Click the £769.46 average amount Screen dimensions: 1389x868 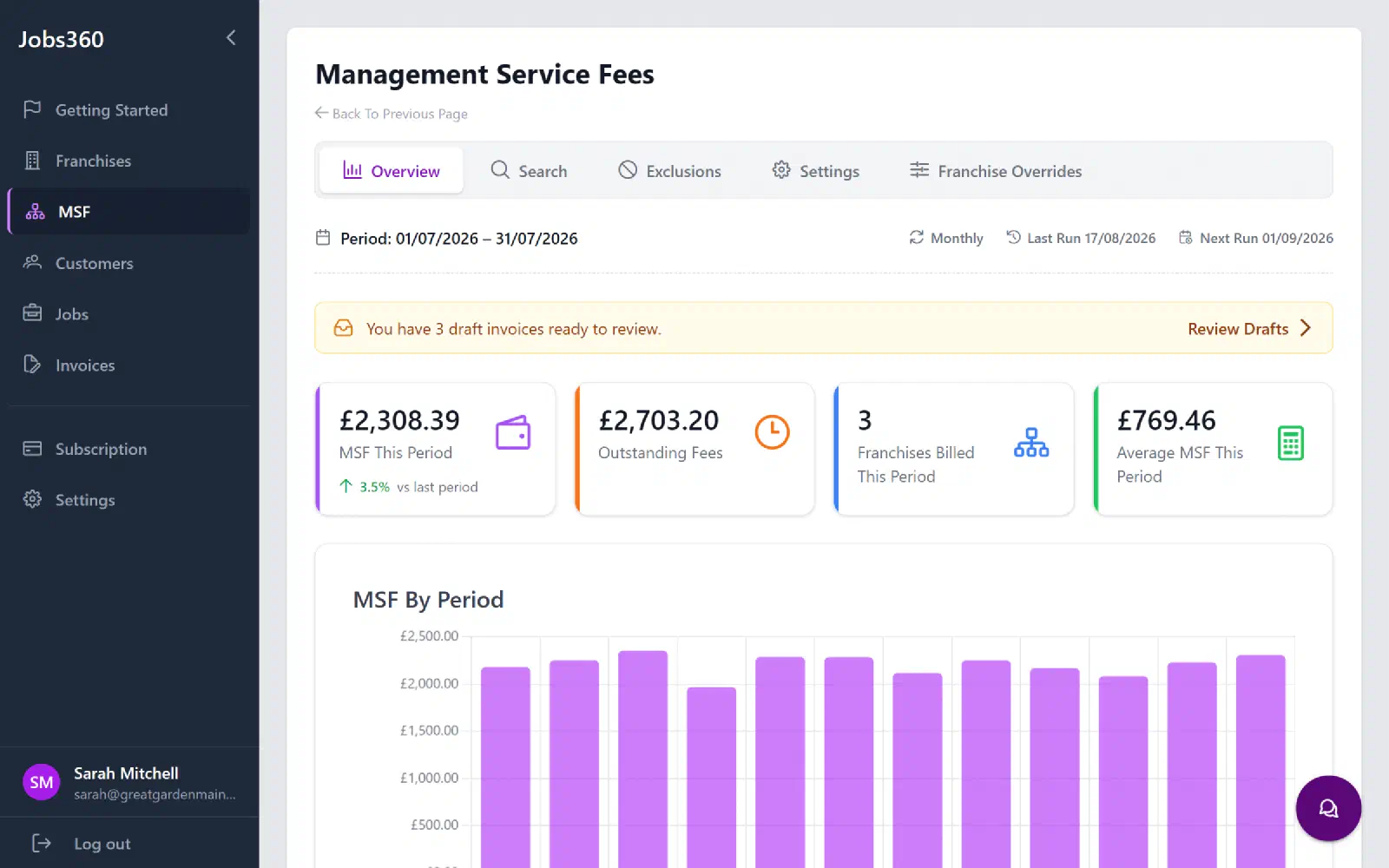click(x=1167, y=421)
